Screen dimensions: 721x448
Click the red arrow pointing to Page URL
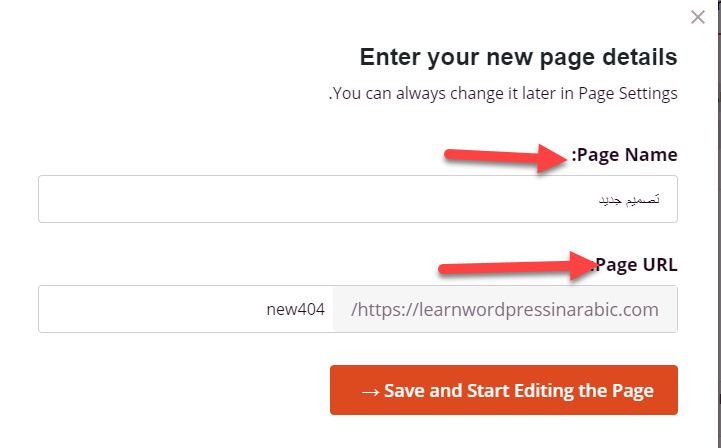511,266
